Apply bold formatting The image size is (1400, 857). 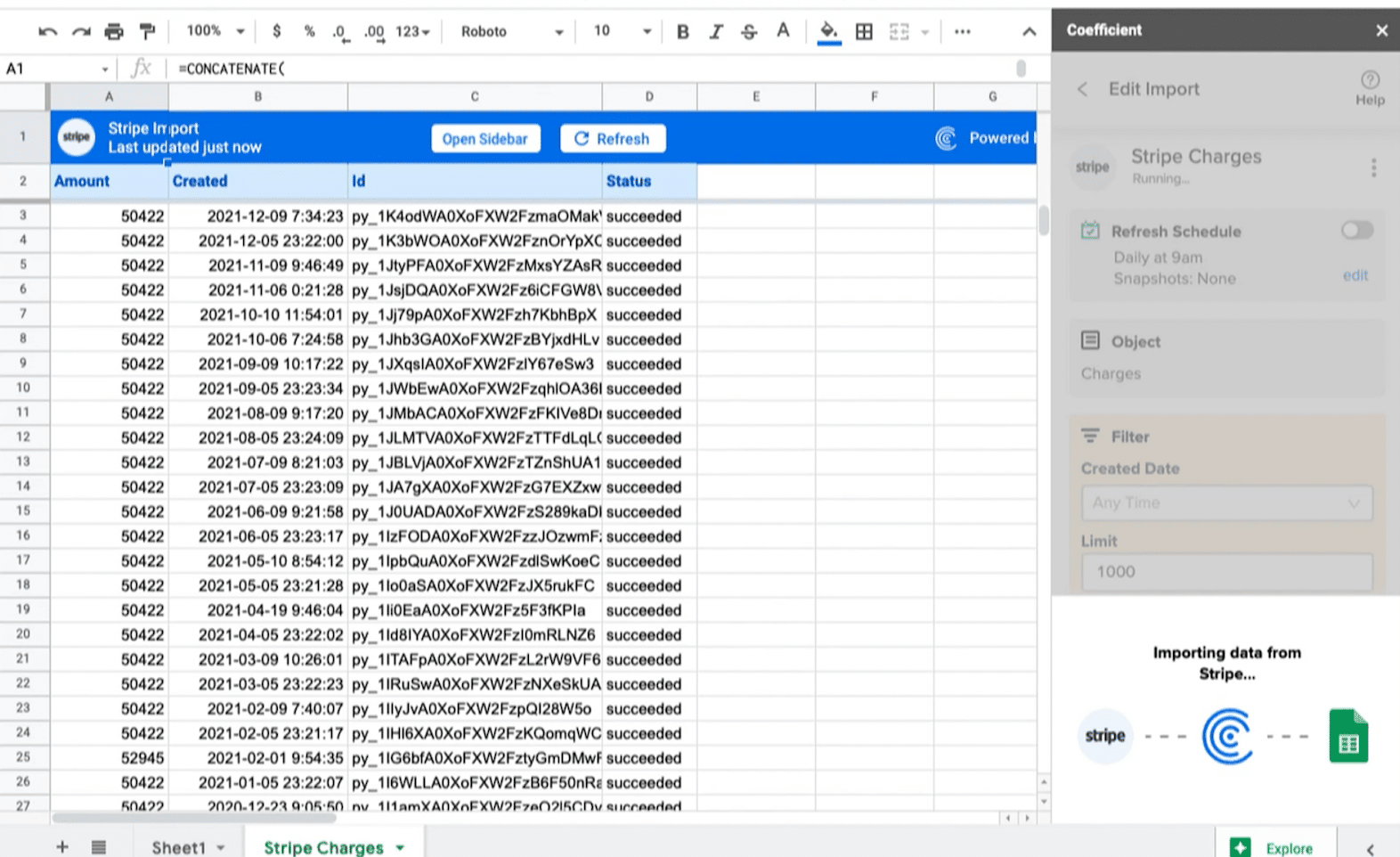(682, 32)
